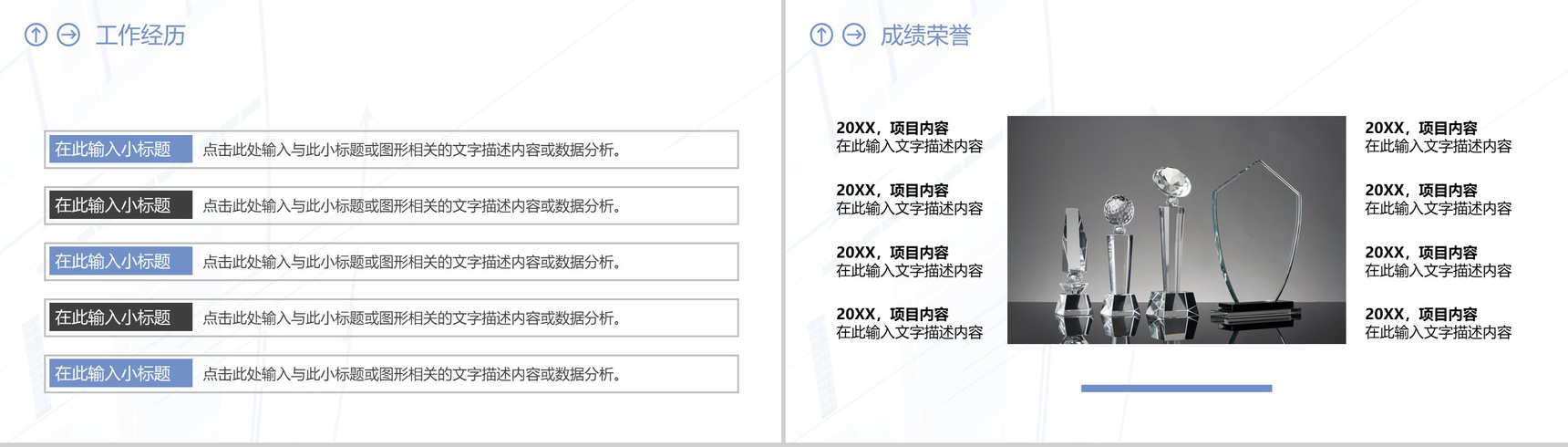Click bottom-left 在此输入文字描述内容 line left of photo
Screen dimensions: 1568x447
pyautogui.click(x=910, y=333)
